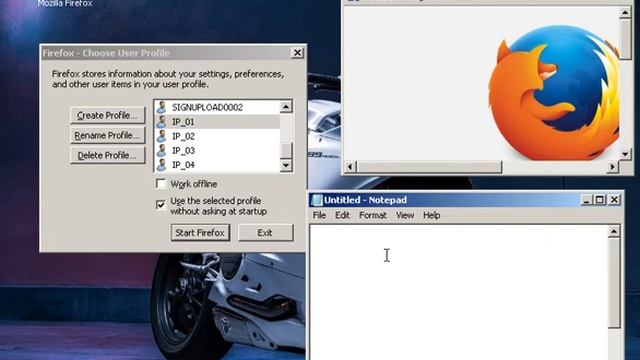Maximize the Notepad window

pos(600,200)
